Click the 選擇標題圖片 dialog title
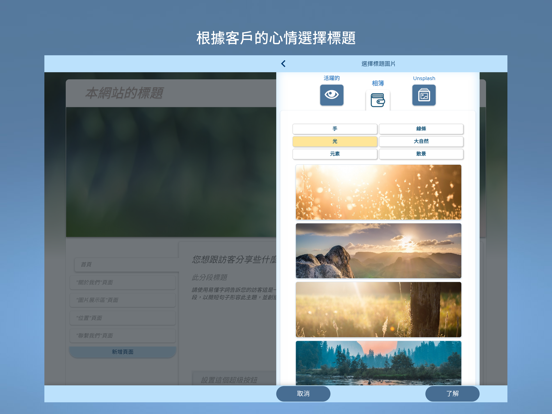 [378, 64]
